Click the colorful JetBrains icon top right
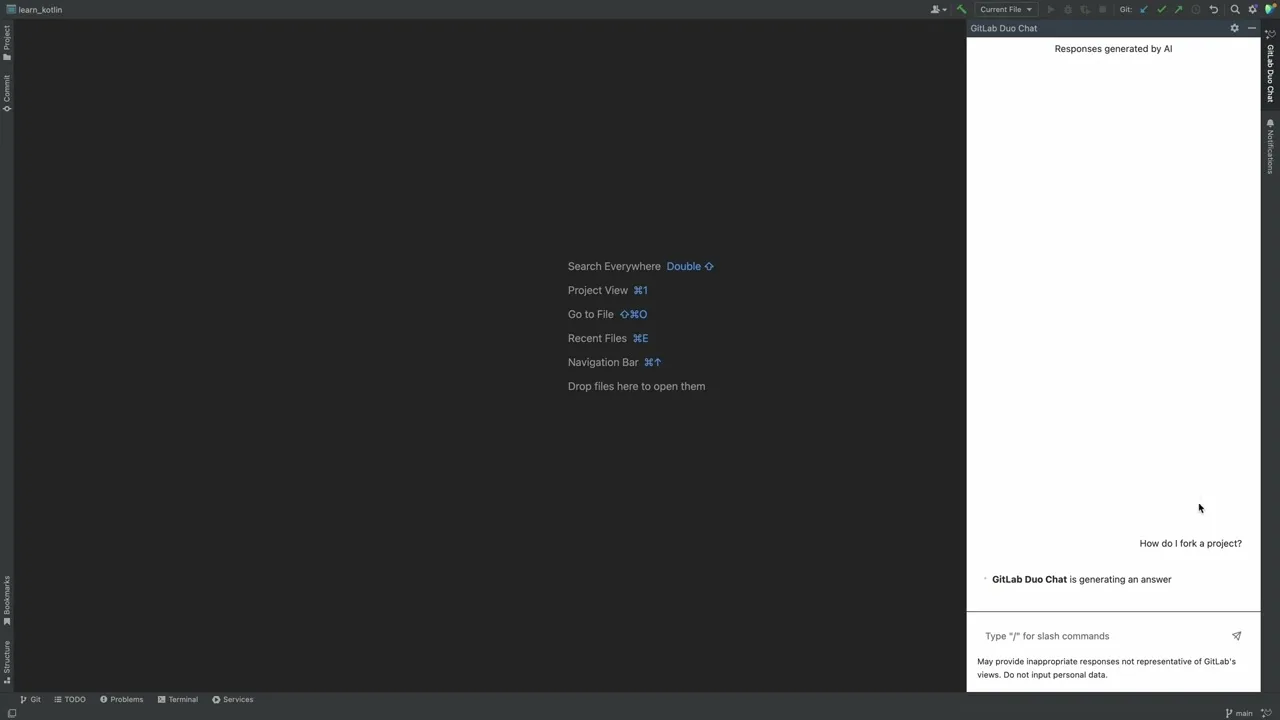Screen dimensions: 1280x720 [x=1270, y=9]
